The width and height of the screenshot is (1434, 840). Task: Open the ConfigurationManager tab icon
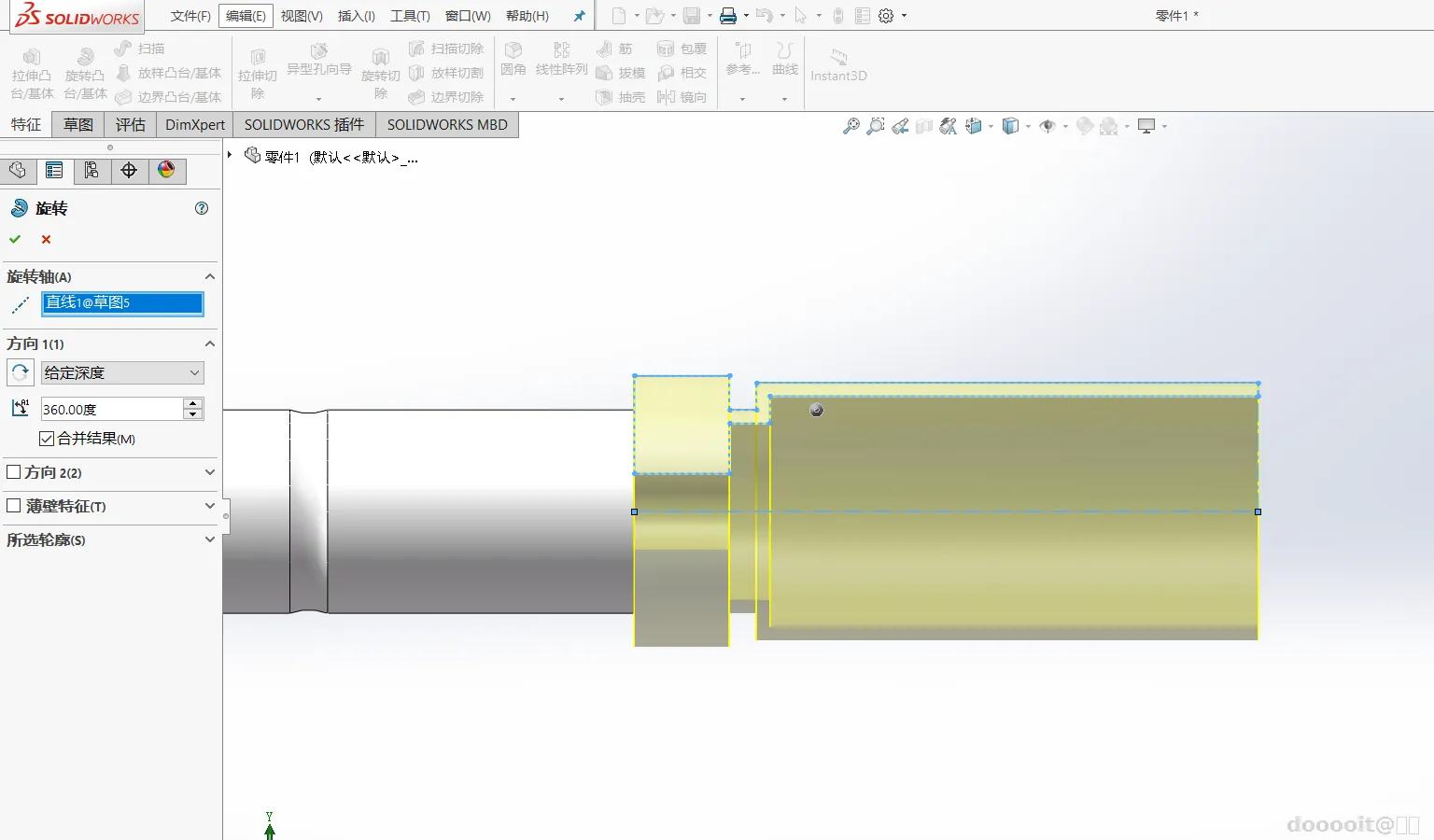click(91, 171)
